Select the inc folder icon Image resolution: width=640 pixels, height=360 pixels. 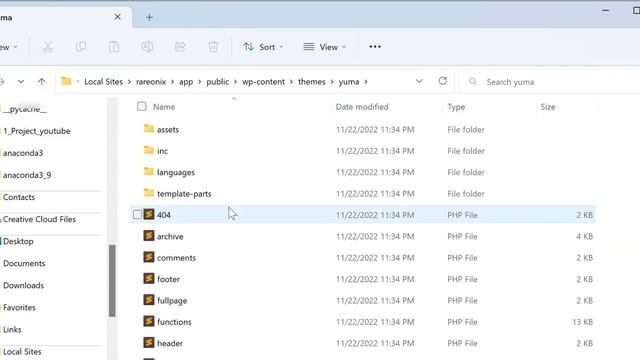tap(149, 150)
